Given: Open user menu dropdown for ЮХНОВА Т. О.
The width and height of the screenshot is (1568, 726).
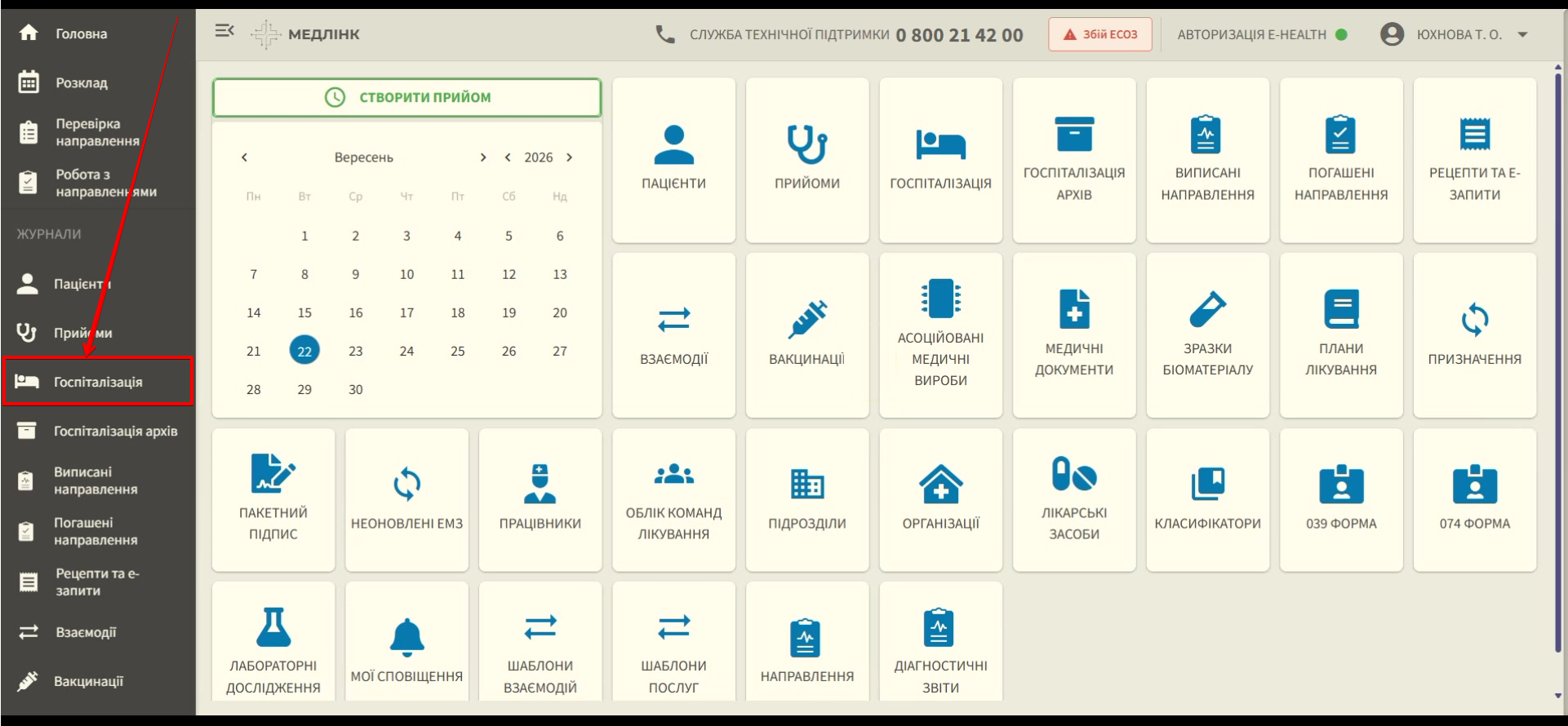Looking at the screenshot, I should click(x=1522, y=34).
